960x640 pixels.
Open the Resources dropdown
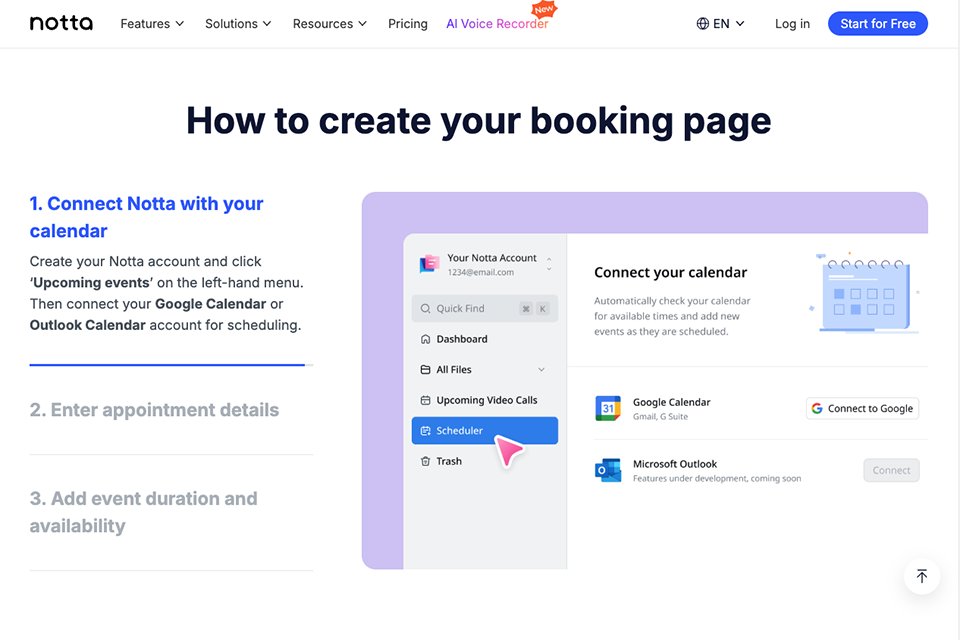[329, 24]
